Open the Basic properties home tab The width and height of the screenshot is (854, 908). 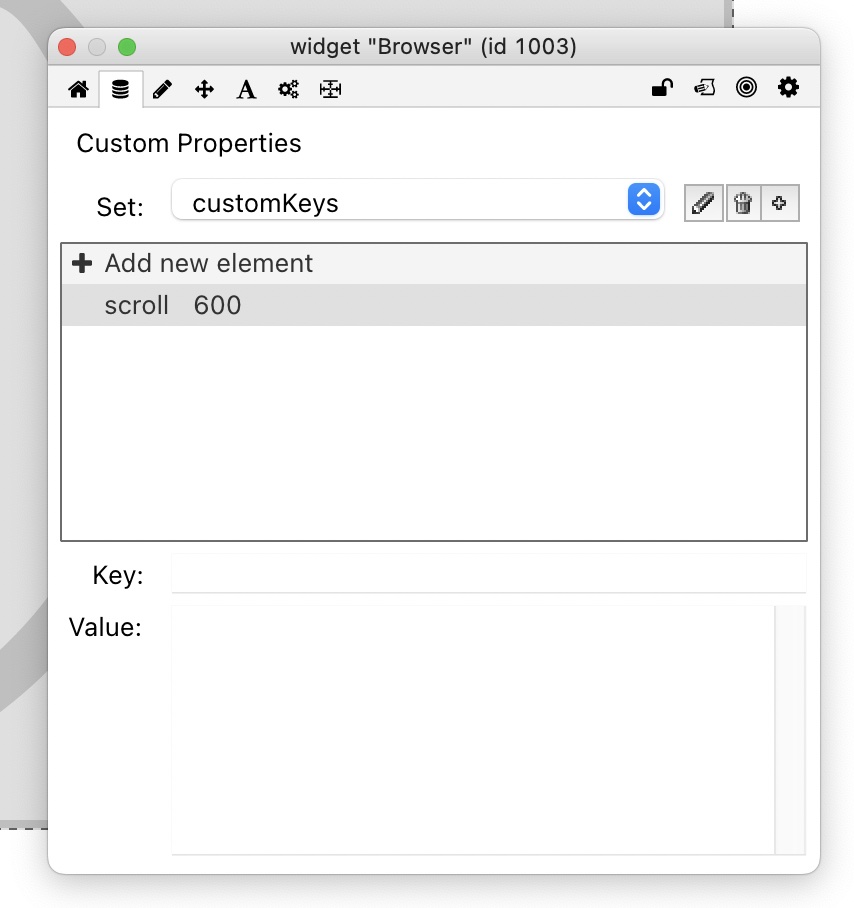[78, 89]
